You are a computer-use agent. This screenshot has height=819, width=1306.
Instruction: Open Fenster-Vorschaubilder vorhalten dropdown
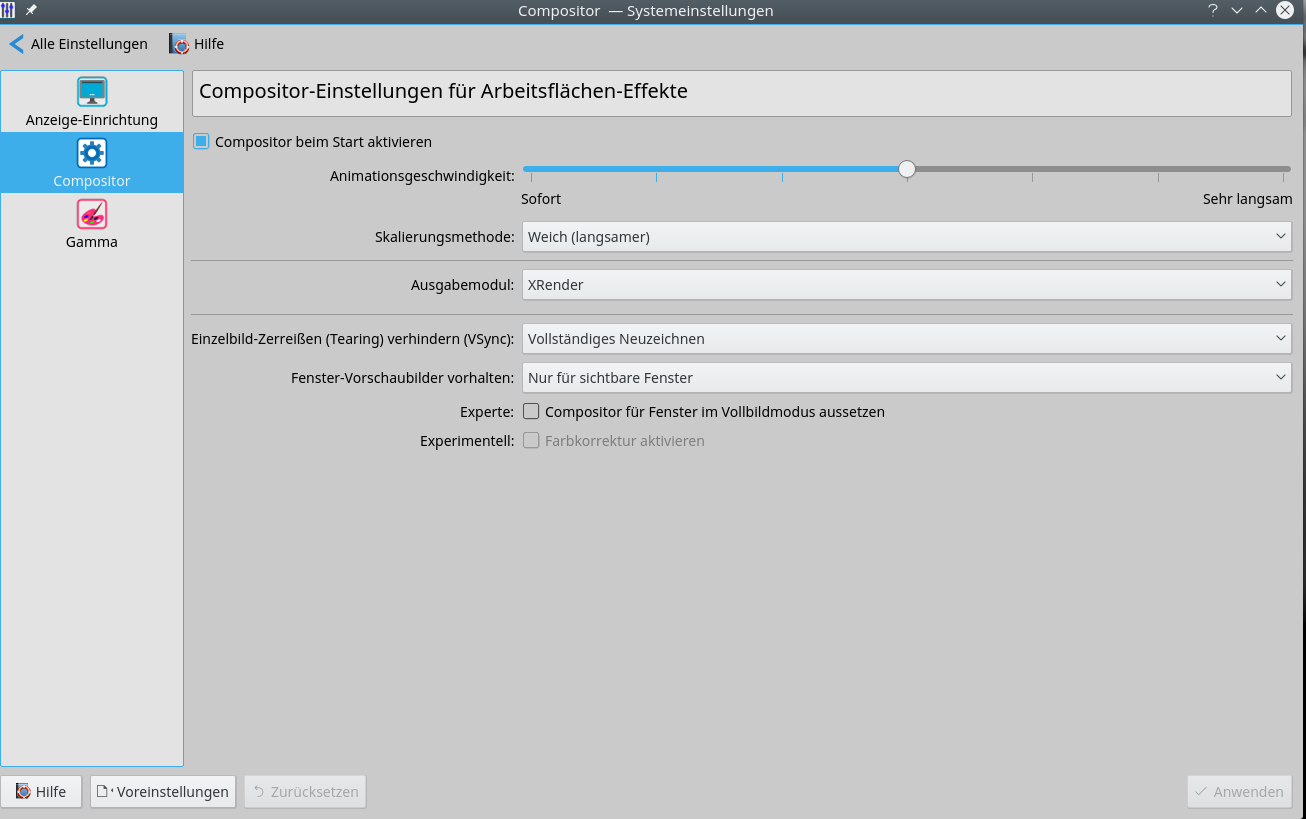906,378
